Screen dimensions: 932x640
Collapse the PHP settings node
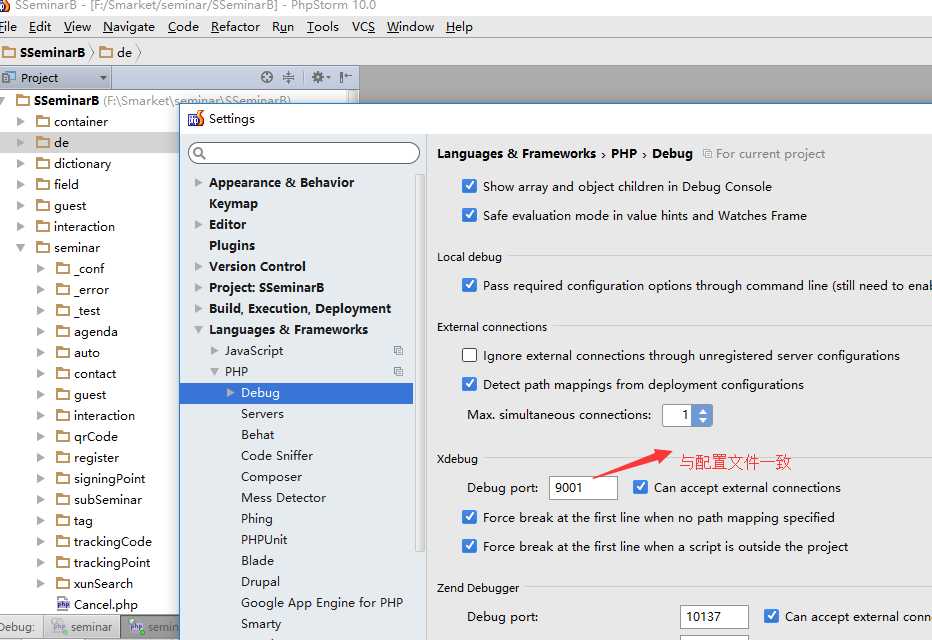tap(215, 371)
